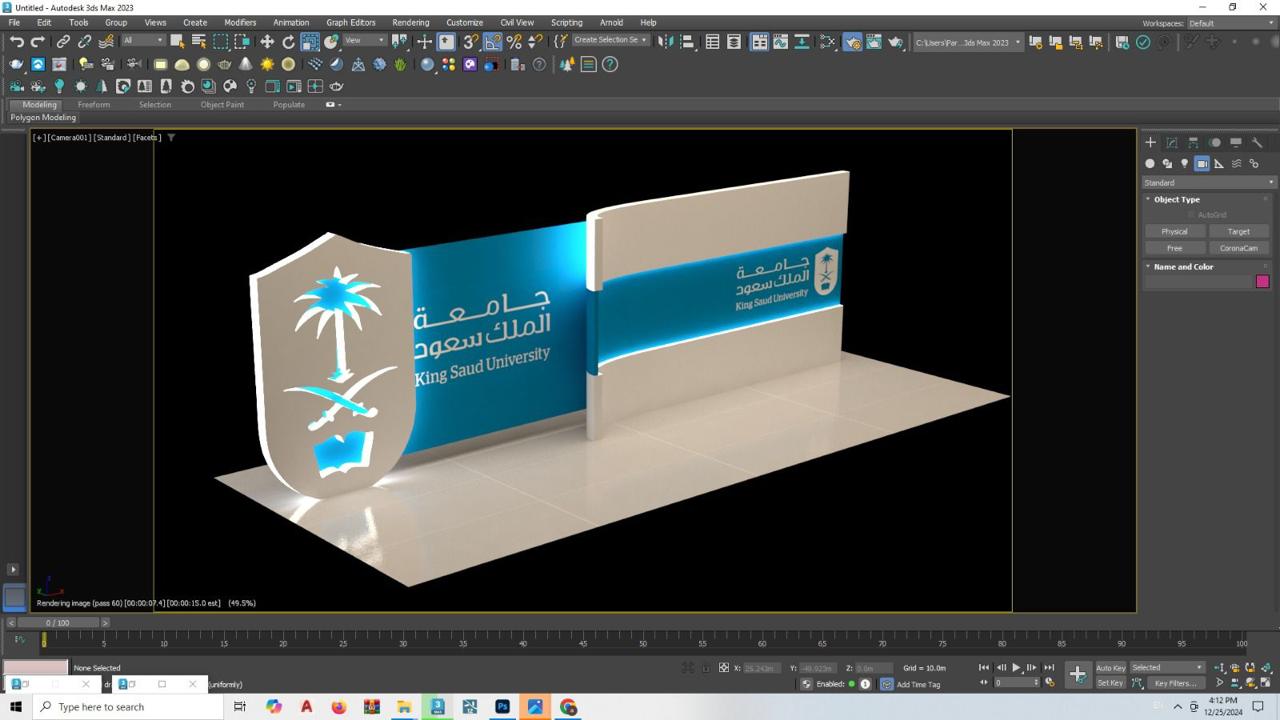Click the Play Animation button
Image resolution: width=1280 pixels, height=720 pixels.
pos(1016,668)
